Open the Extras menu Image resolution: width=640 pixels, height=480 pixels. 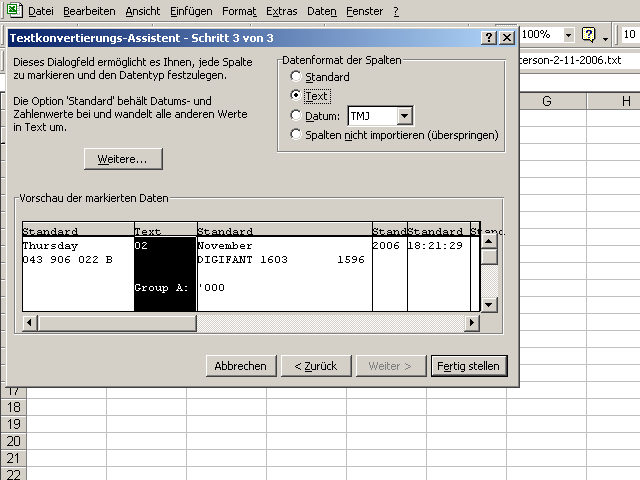[282, 11]
